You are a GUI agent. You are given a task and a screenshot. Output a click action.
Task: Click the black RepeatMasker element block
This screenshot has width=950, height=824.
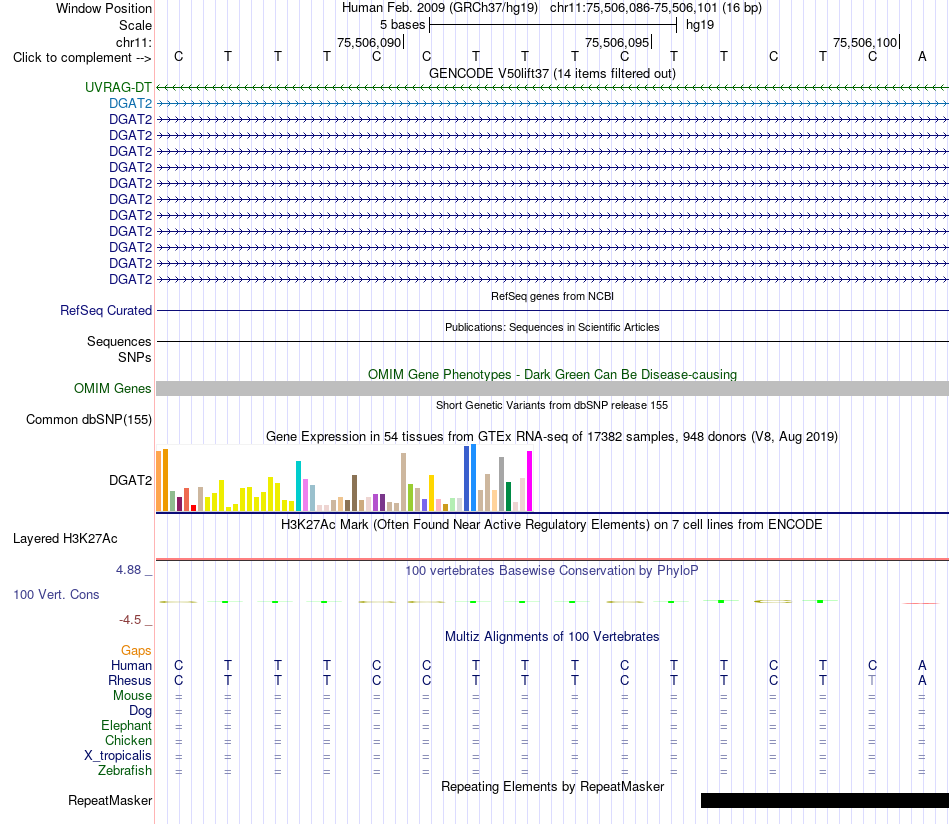pos(825,800)
